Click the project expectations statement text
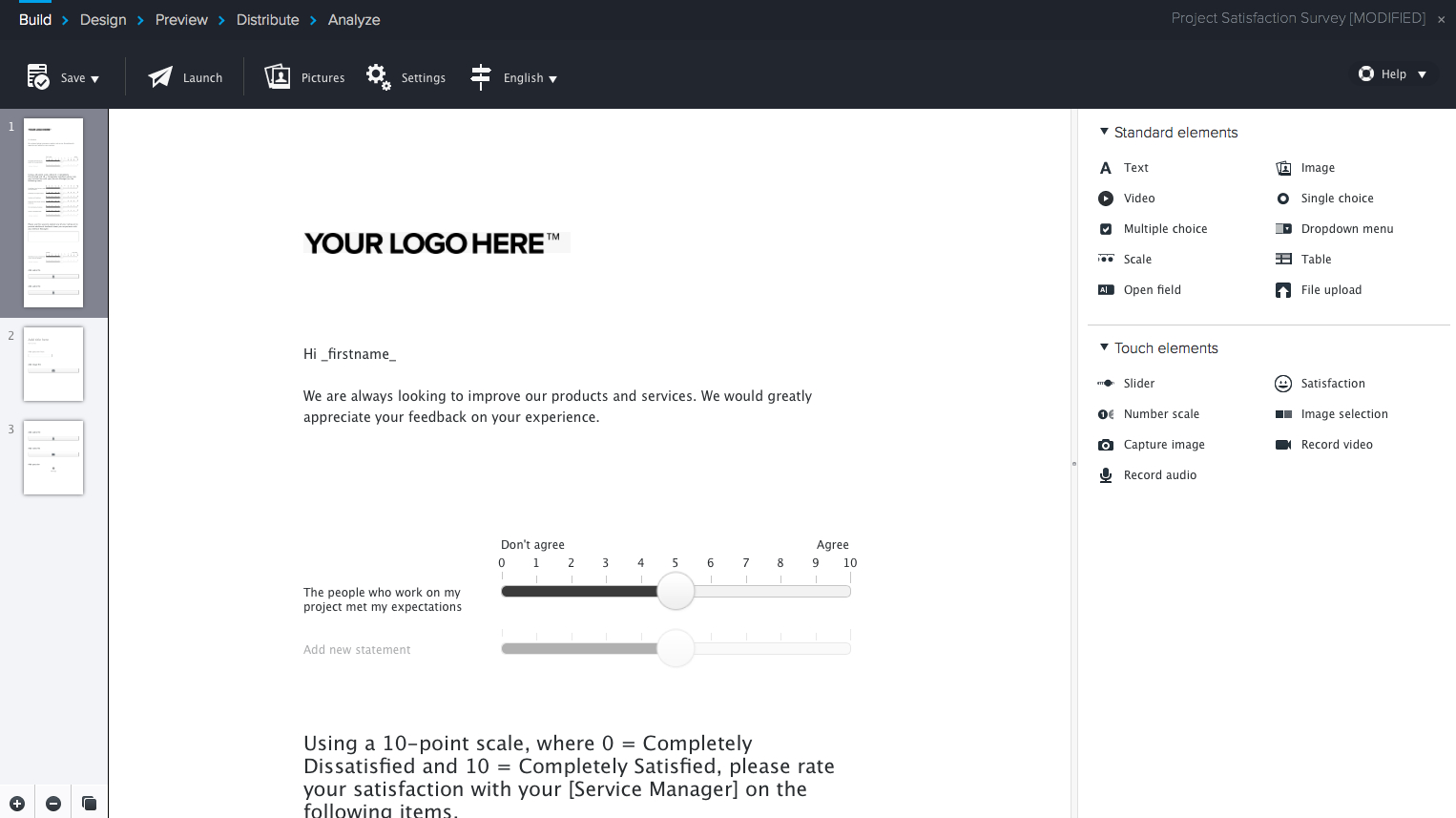Image resolution: width=1456 pixels, height=818 pixels. pos(383,599)
